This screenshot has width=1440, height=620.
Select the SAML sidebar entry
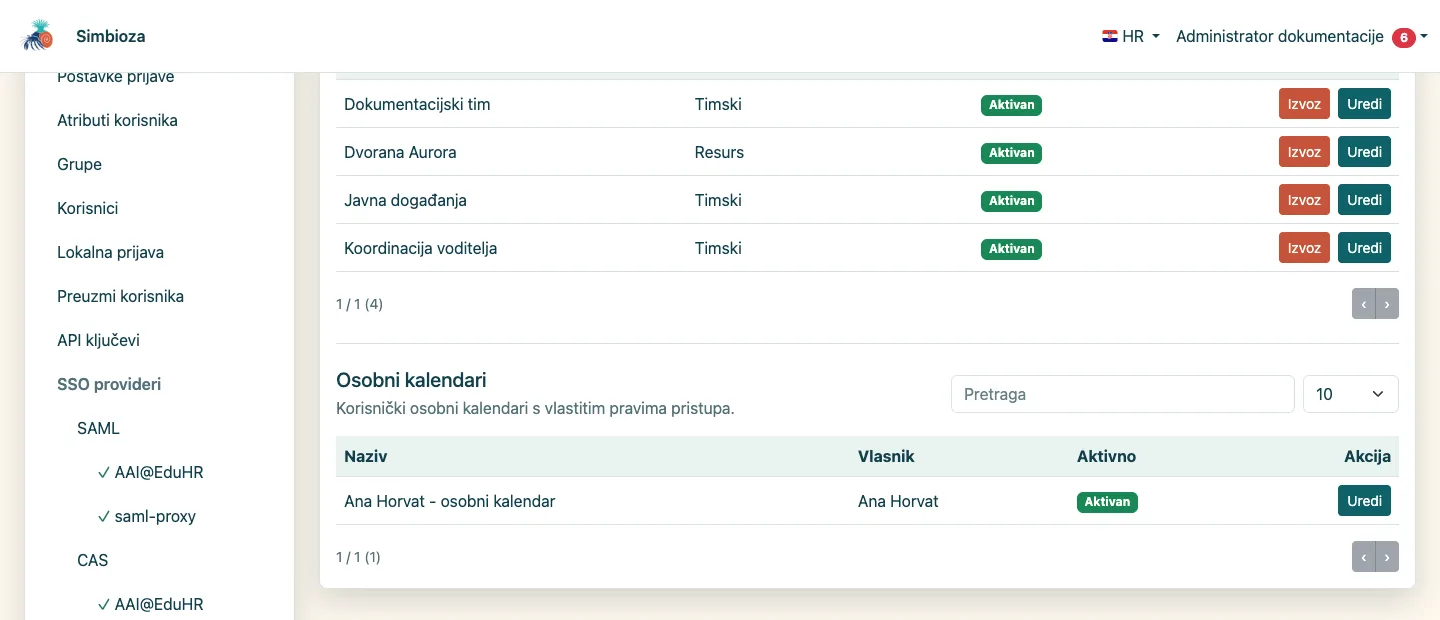[x=98, y=428]
